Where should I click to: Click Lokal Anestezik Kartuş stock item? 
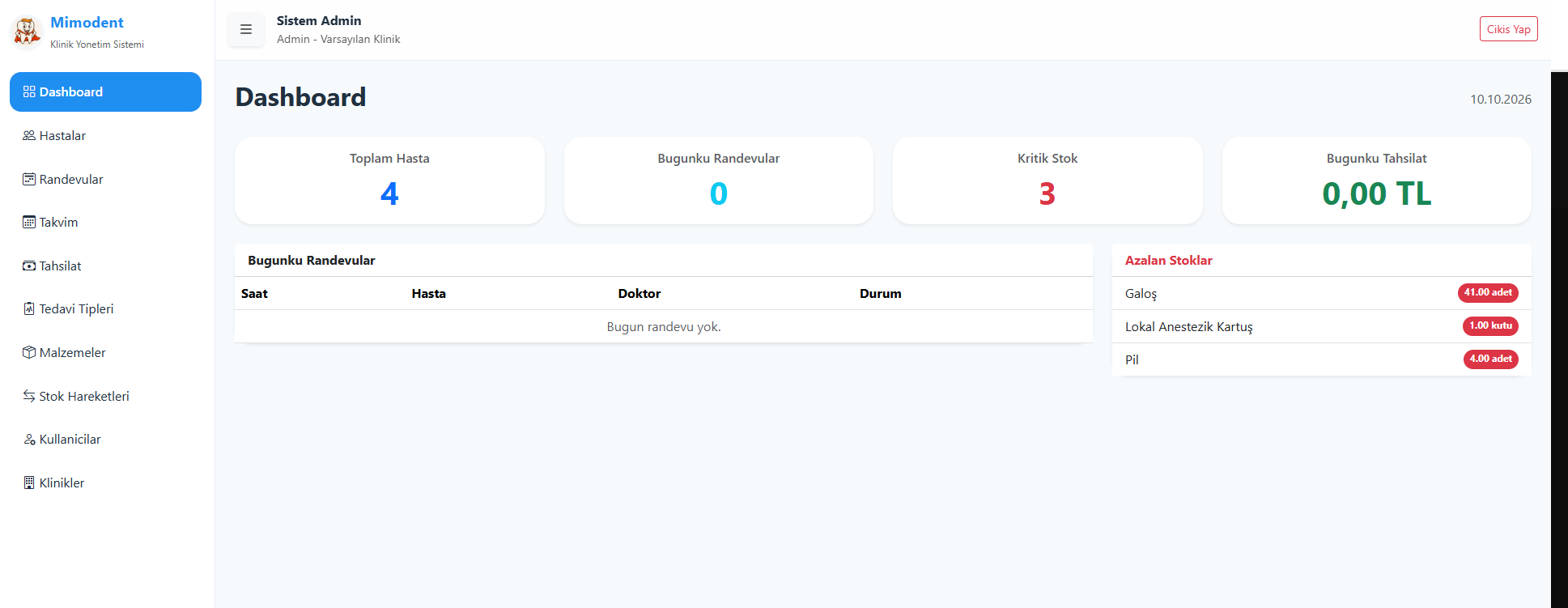point(1188,327)
